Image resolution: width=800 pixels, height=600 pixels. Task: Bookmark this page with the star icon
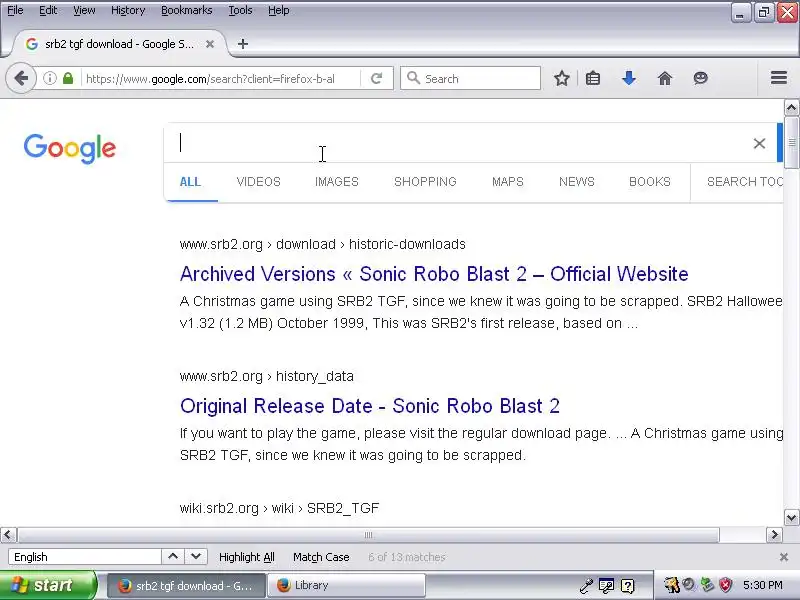(x=562, y=79)
